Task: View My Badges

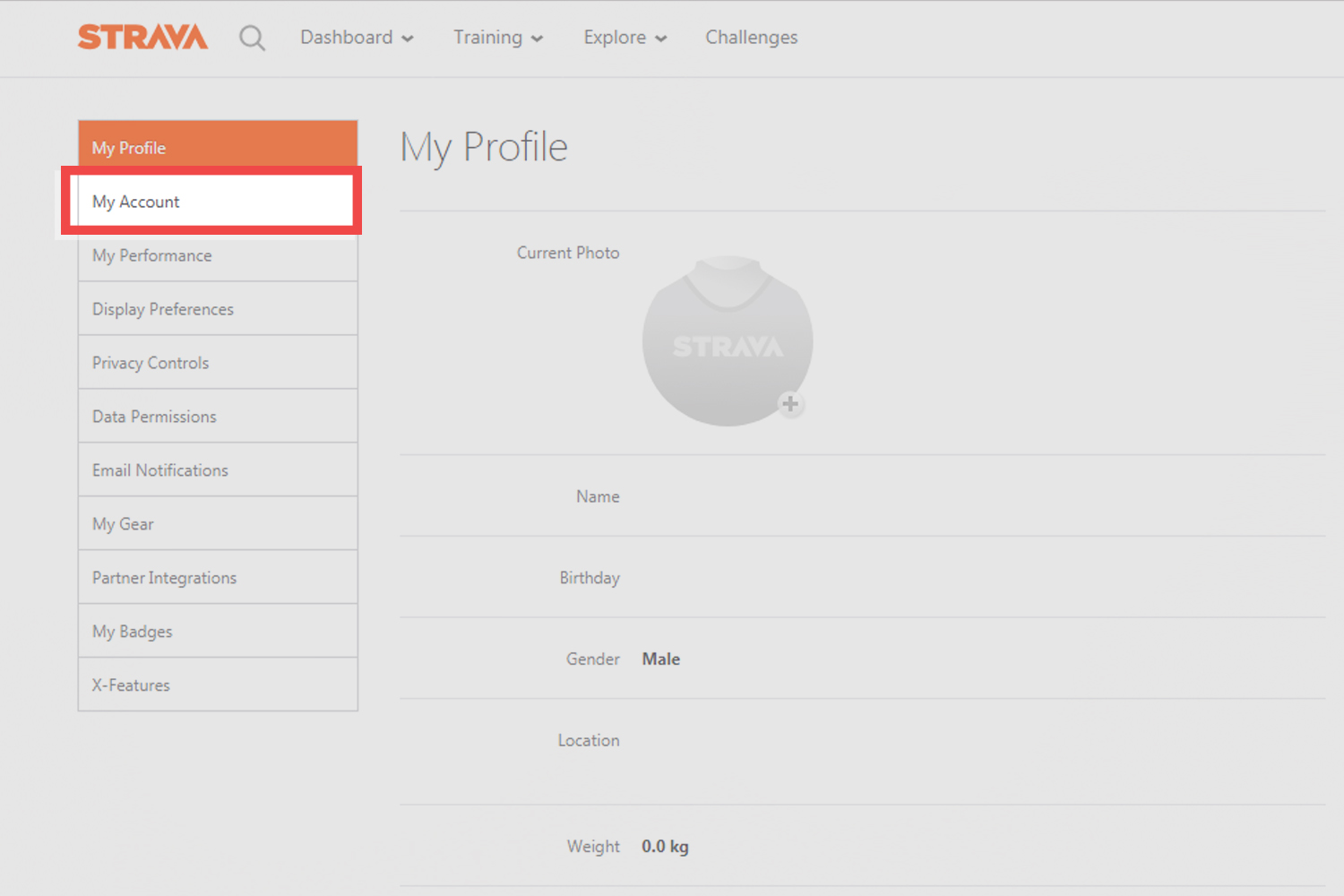Action: [x=218, y=632]
